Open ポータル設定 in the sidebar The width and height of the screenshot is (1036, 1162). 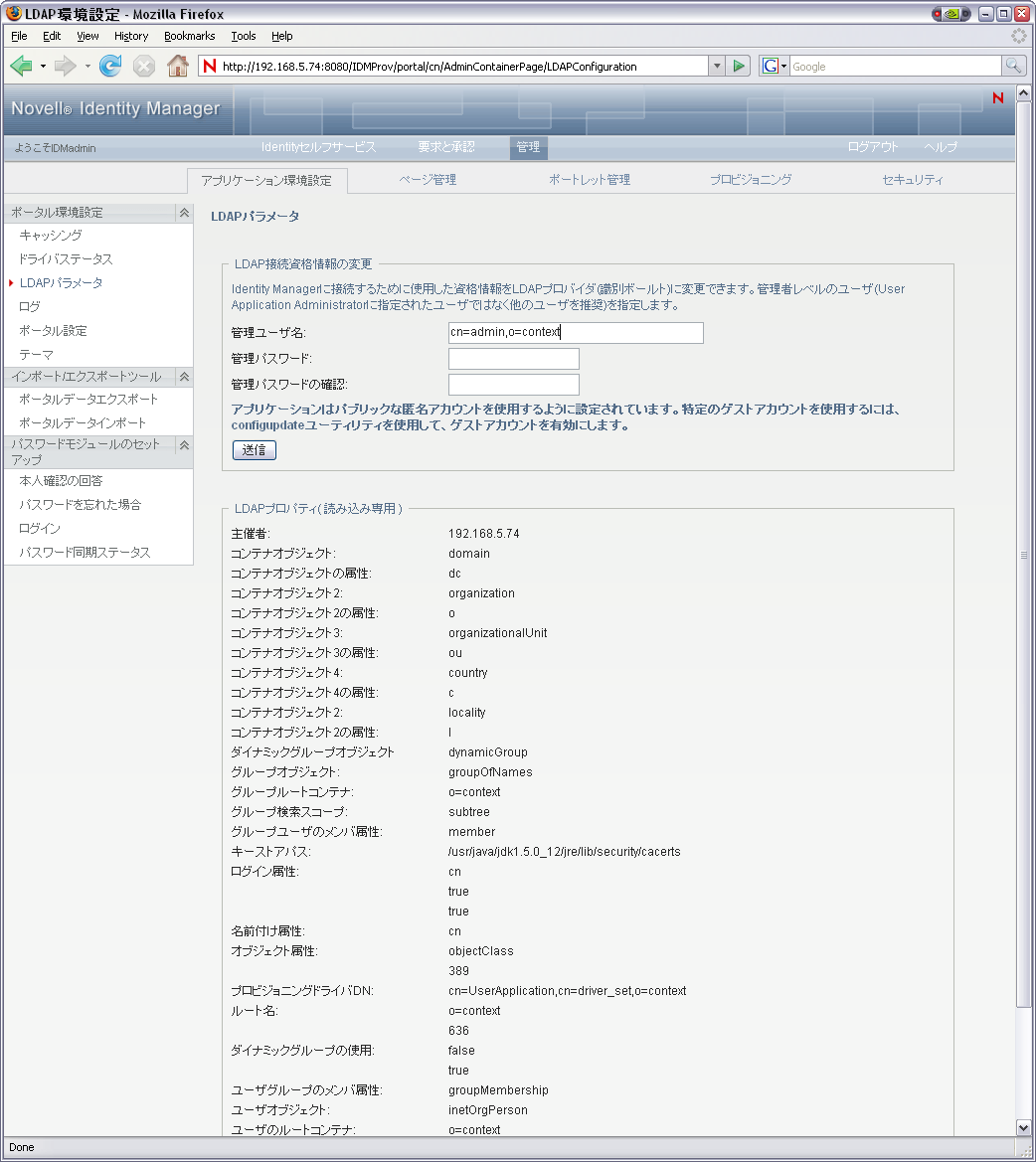tap(53, 331)
